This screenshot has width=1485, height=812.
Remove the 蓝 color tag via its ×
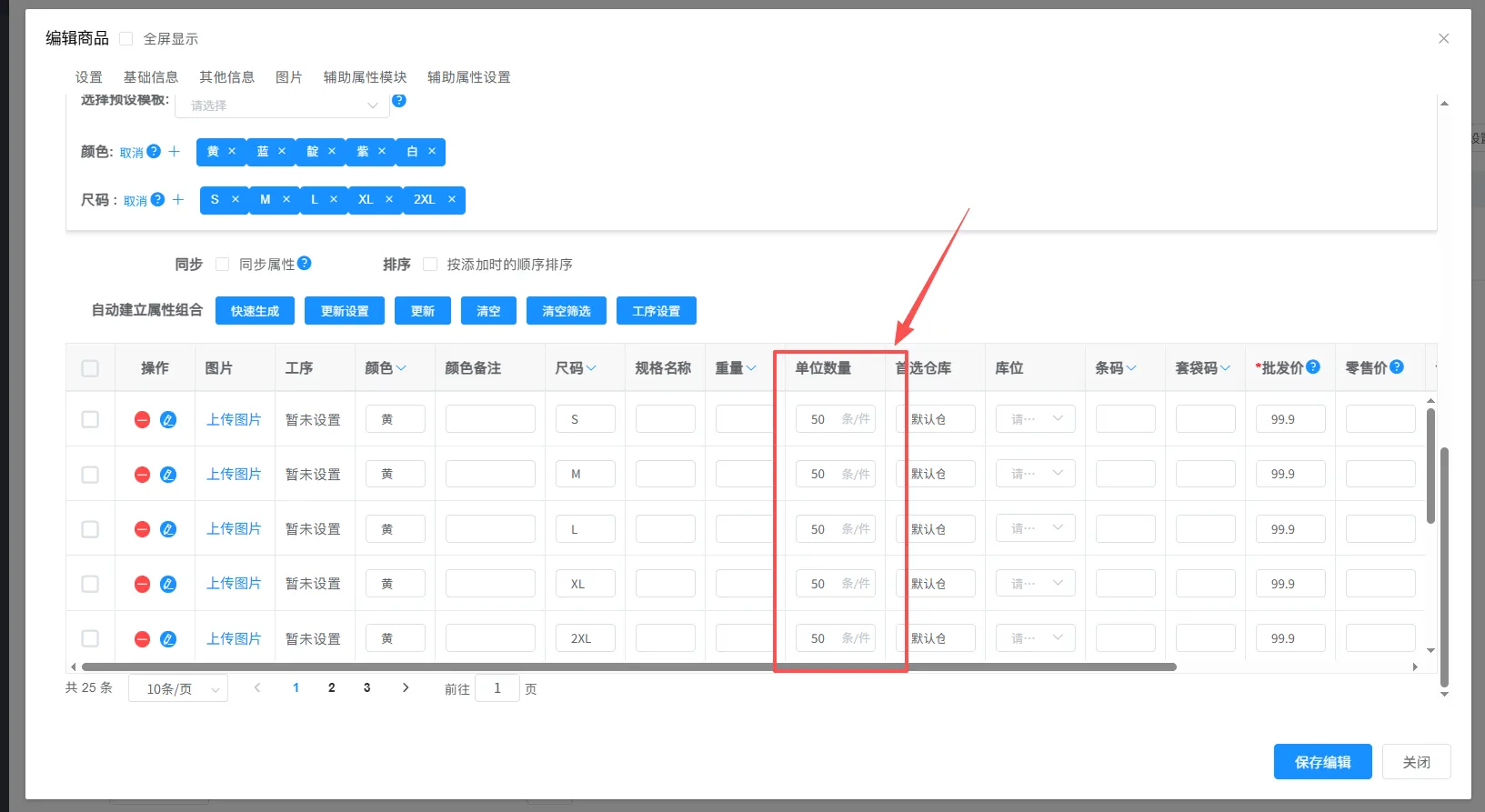click(x=282, y=152)
